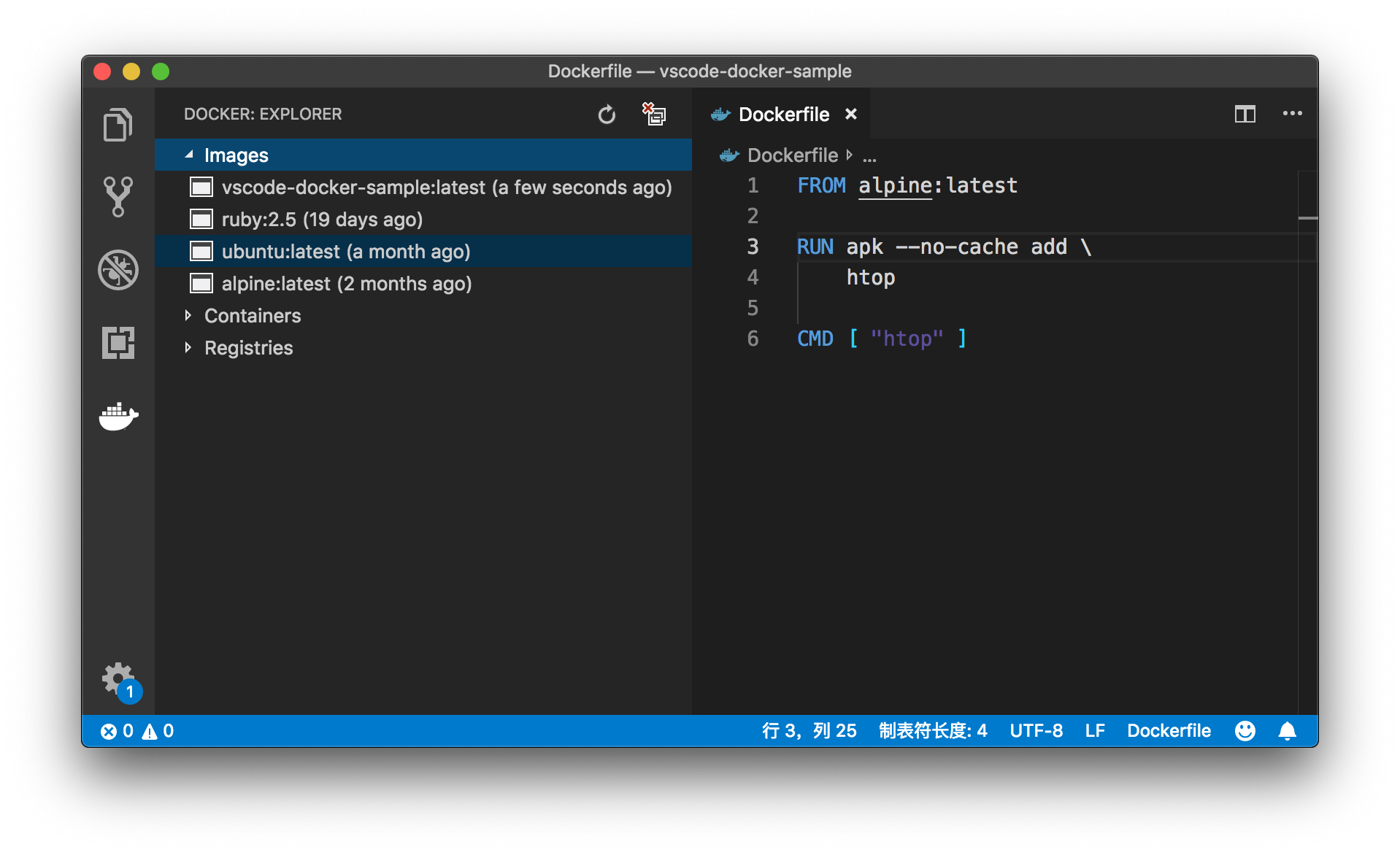Click the feedback smiley in status bar
The height and width of the screenshot is (855, 1400).
pos(1245,731)
